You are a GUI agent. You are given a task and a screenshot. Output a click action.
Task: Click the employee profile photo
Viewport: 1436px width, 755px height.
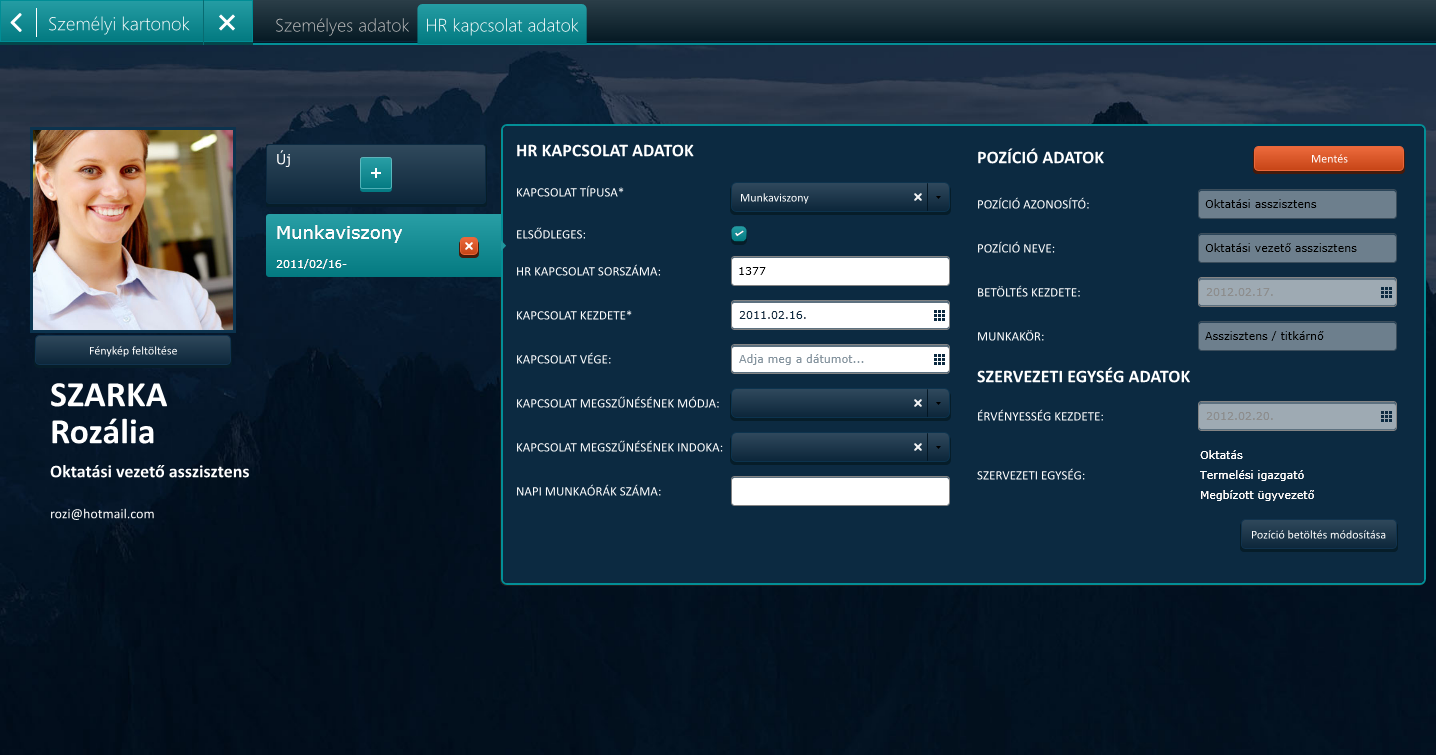click(x=134, y=230)
